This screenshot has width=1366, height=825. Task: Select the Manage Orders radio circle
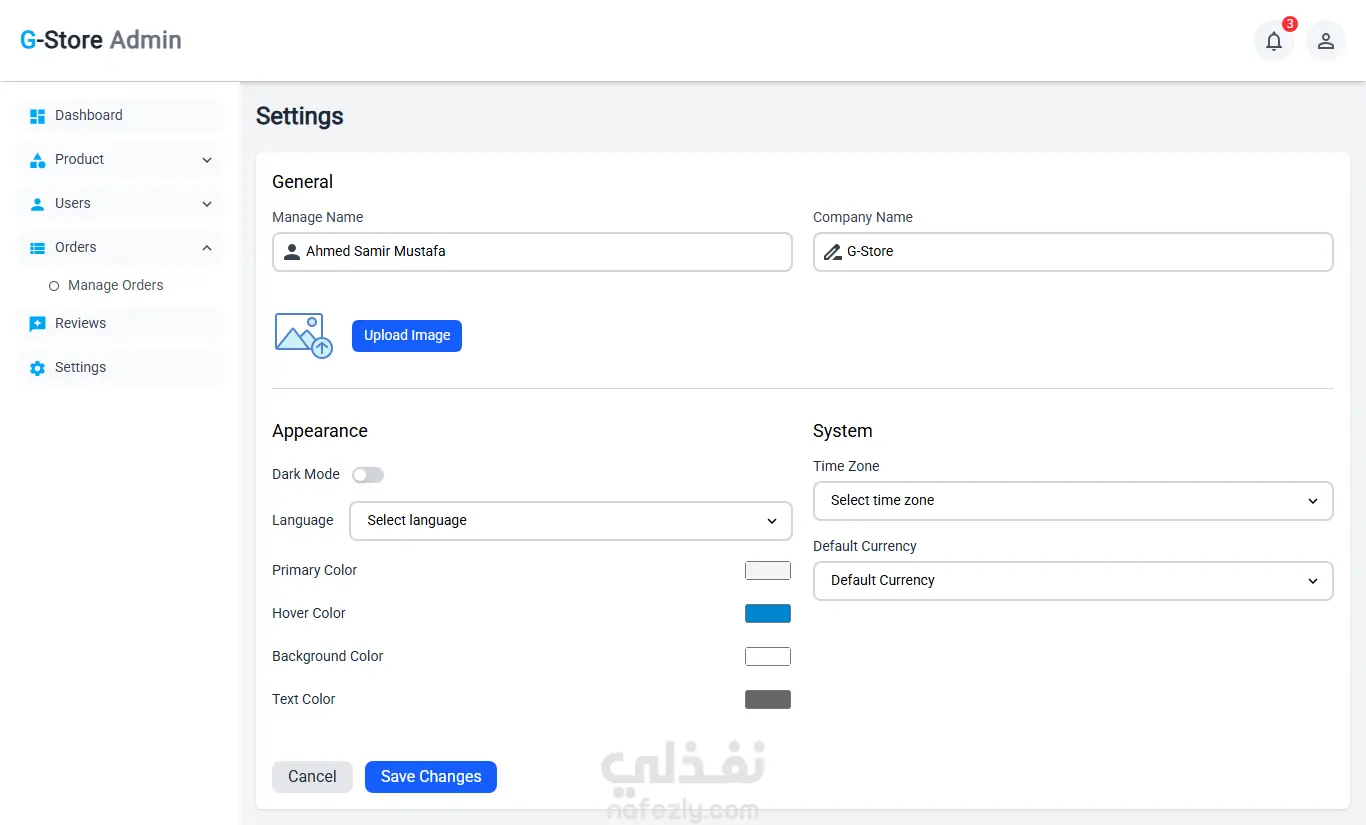pos(54,286)
